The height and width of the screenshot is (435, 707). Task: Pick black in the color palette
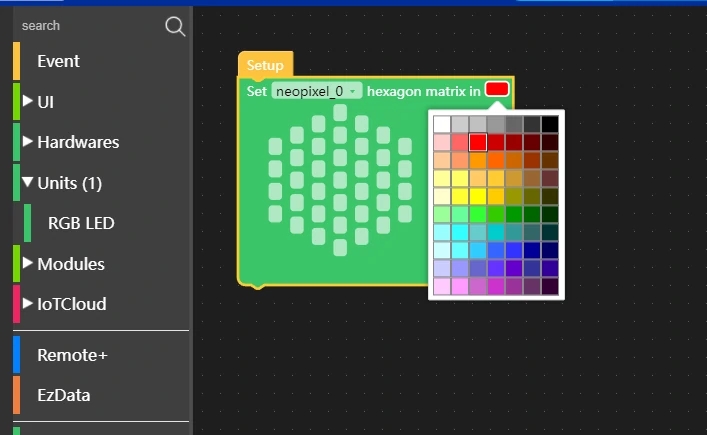coord(550,124)
